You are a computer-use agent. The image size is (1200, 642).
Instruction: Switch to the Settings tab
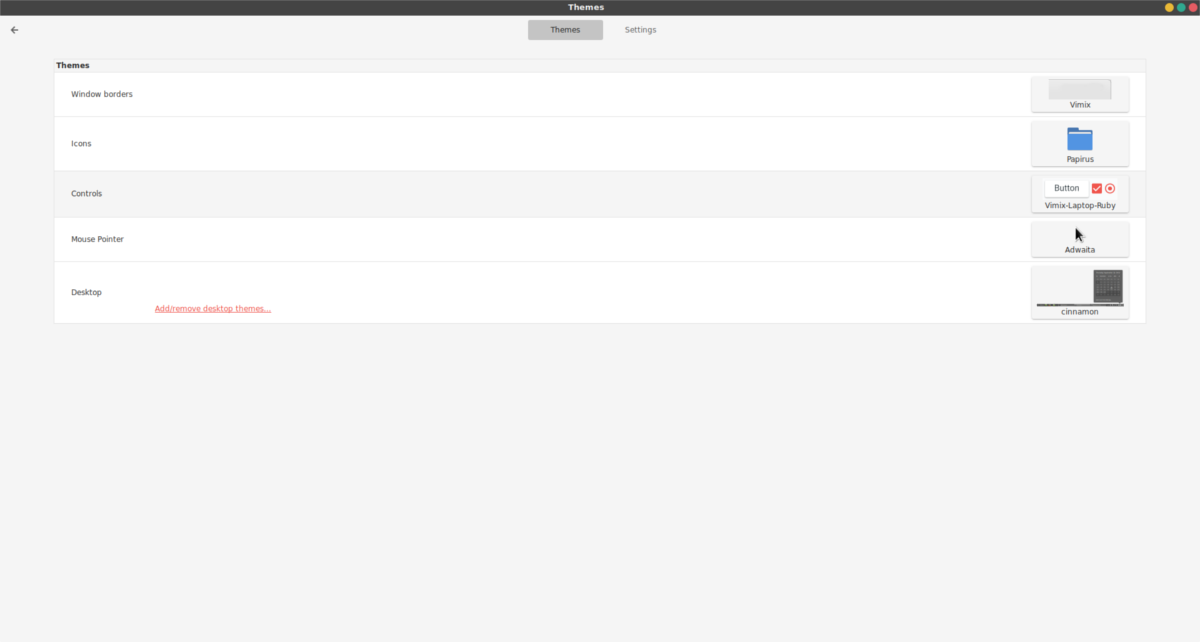pos(641,30)
